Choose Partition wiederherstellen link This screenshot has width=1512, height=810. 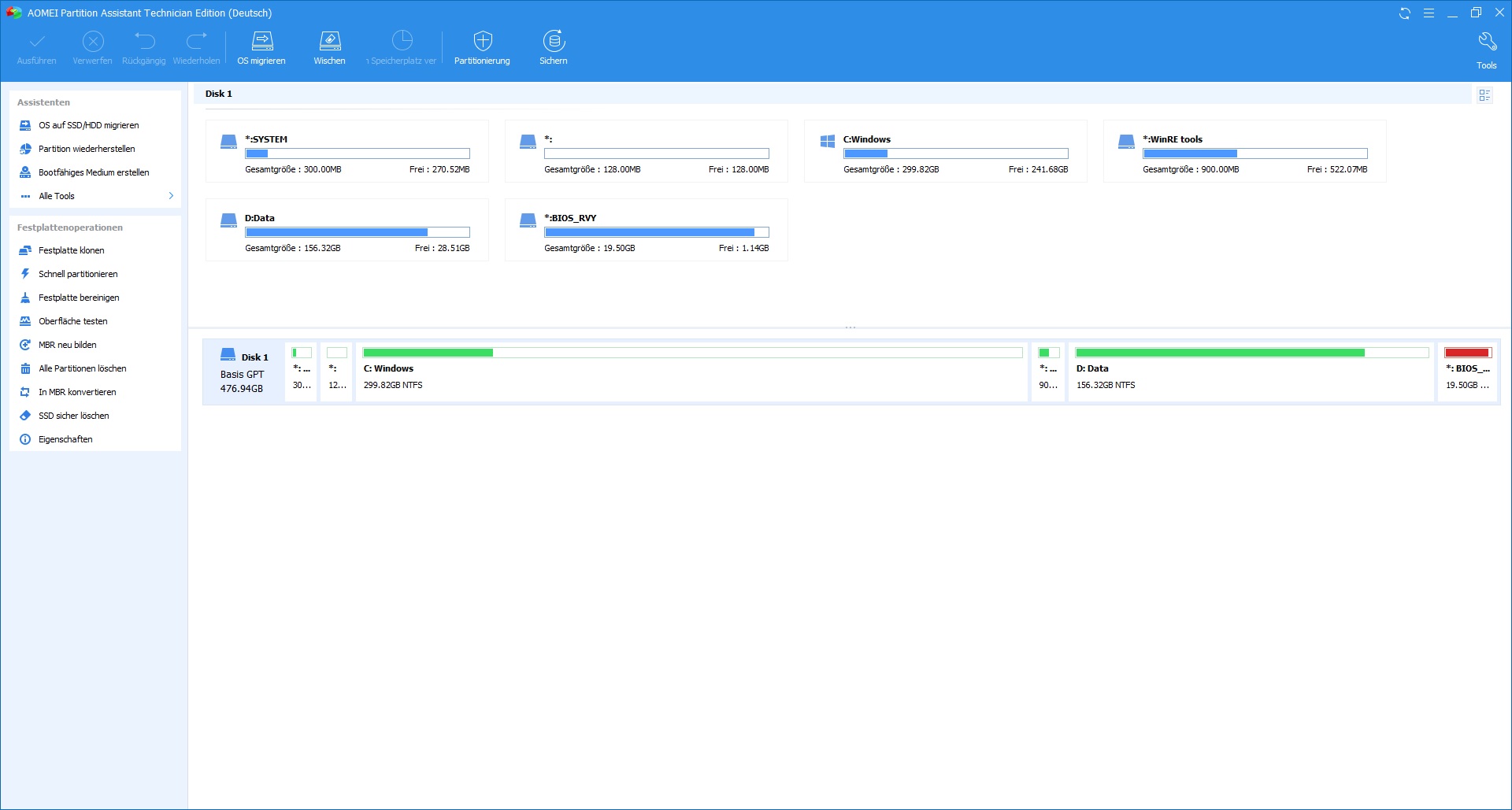[x=87, y=149]
